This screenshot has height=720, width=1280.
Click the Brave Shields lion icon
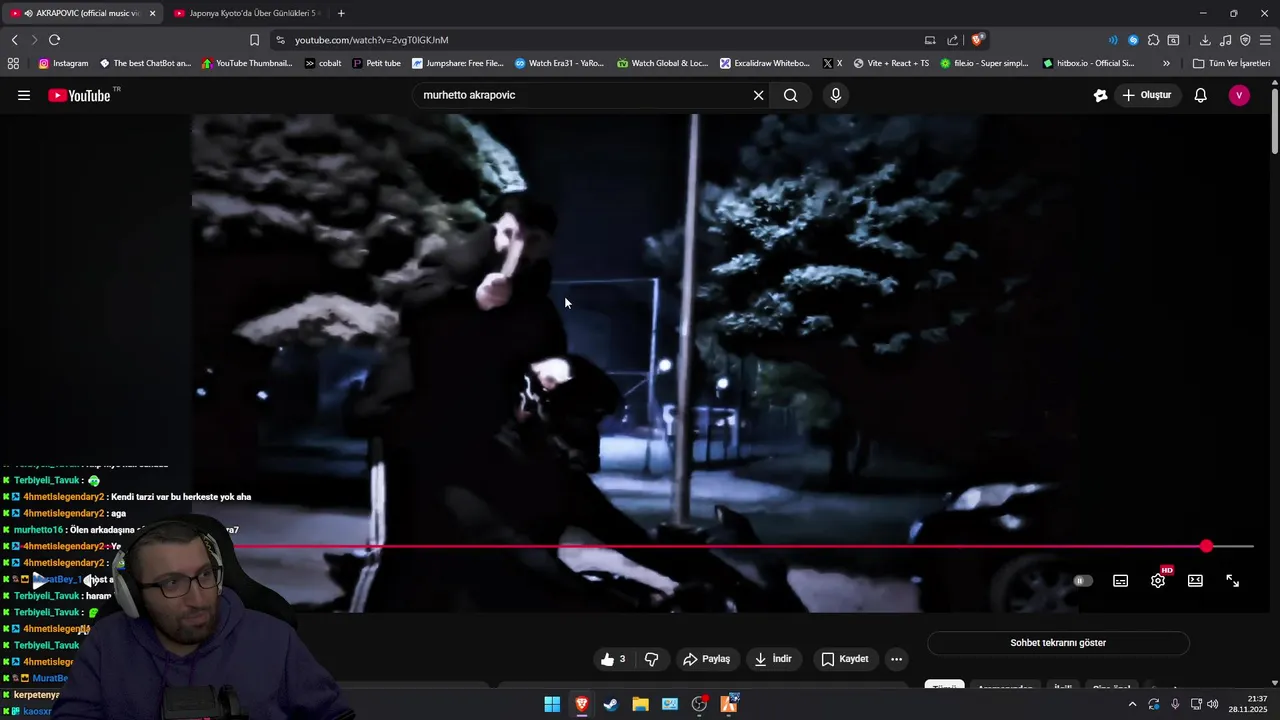coord(978,40)
